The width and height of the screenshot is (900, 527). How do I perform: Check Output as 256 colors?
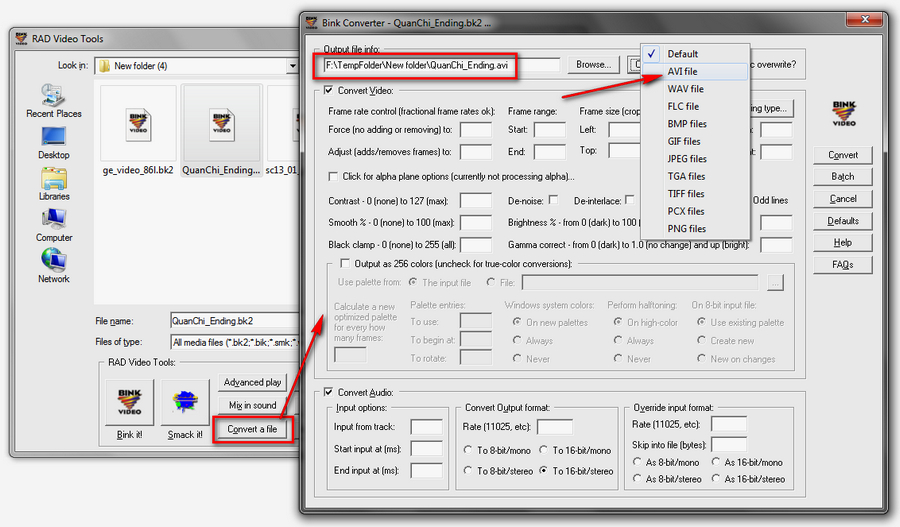(345, 264)
